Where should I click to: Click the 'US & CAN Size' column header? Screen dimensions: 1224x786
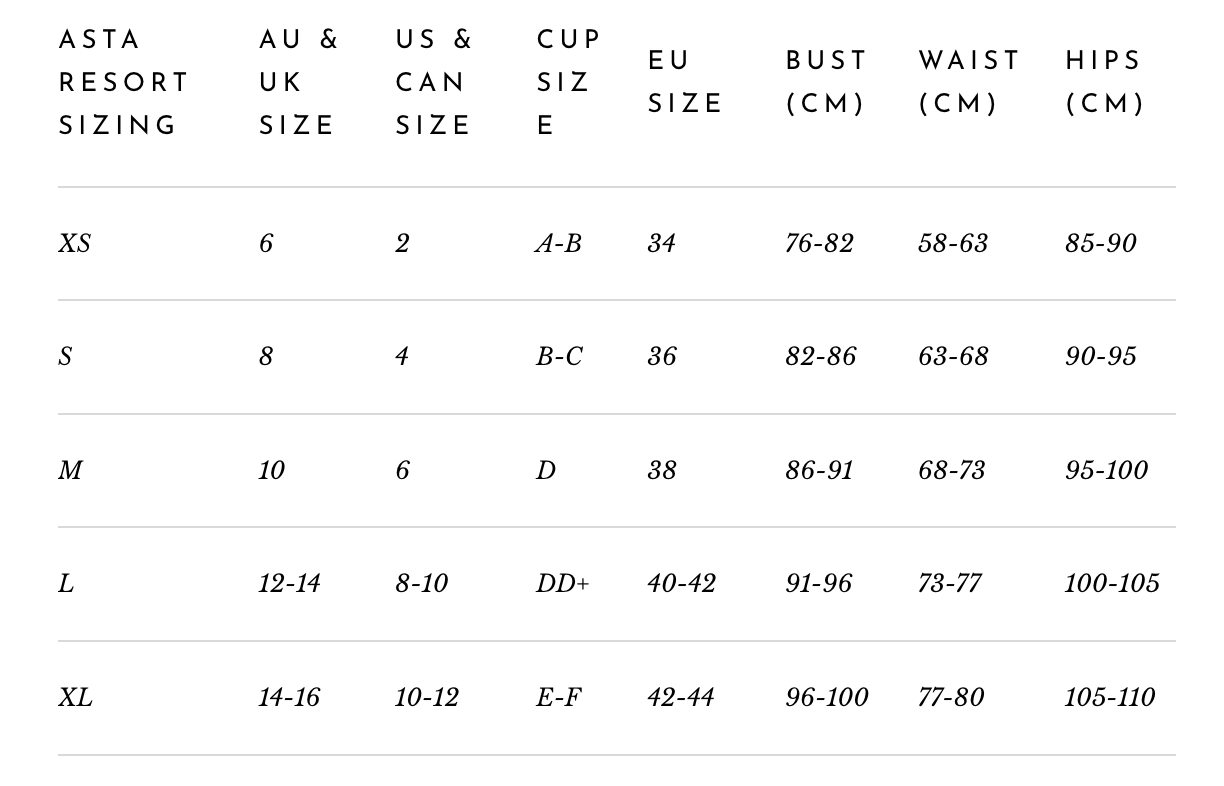tap(433, 83)
